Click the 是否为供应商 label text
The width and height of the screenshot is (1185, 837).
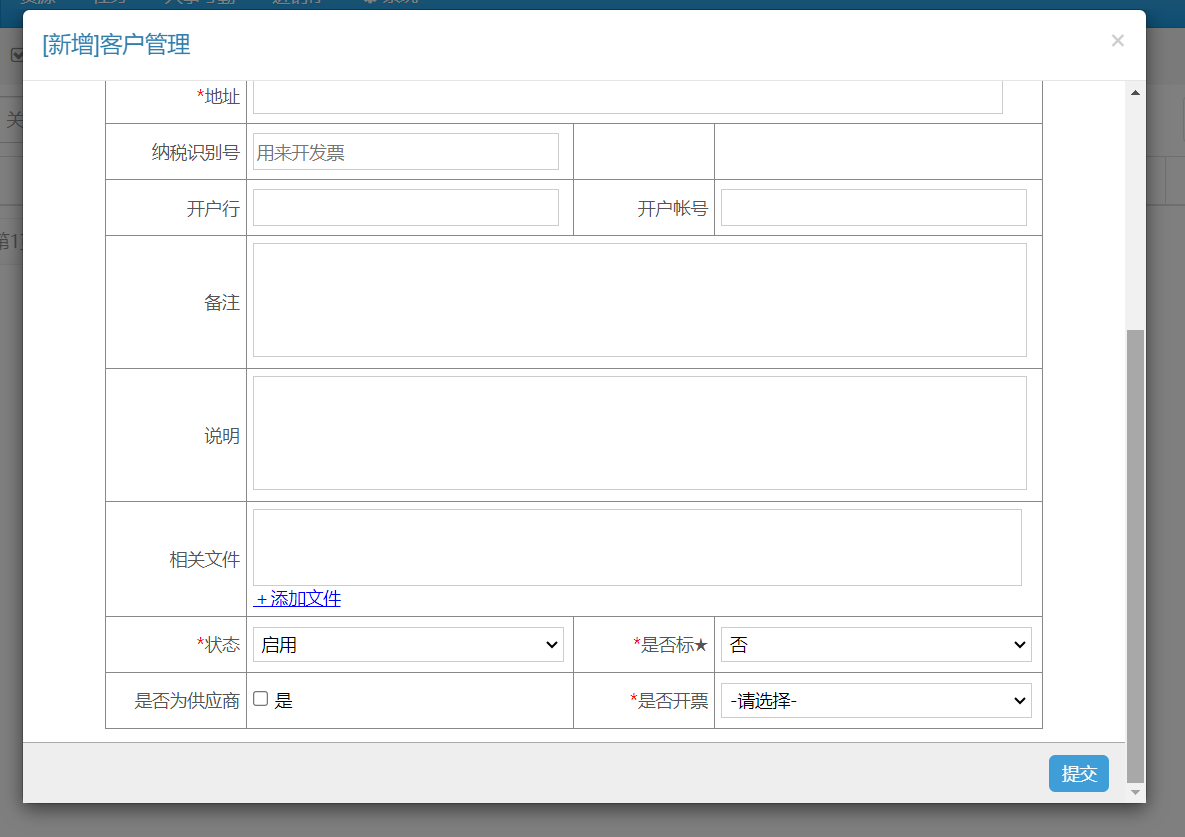pyautogui.click(x=187, y=701)
